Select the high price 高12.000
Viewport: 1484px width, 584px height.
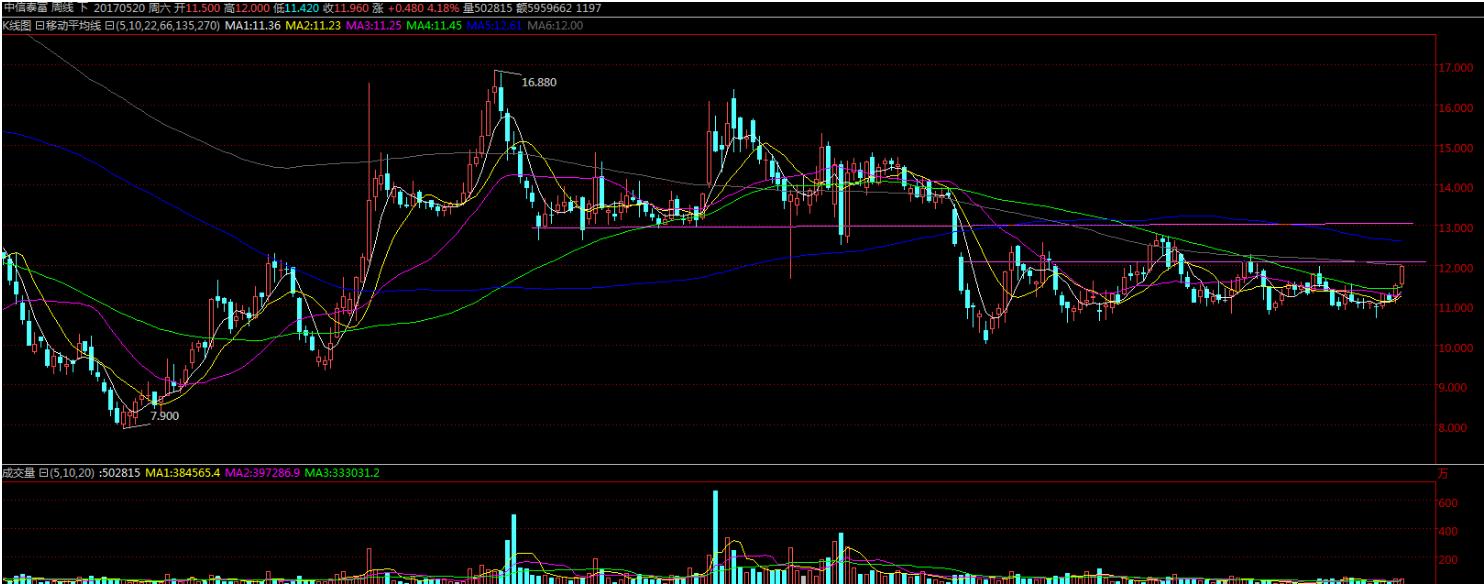pos(247,8)
